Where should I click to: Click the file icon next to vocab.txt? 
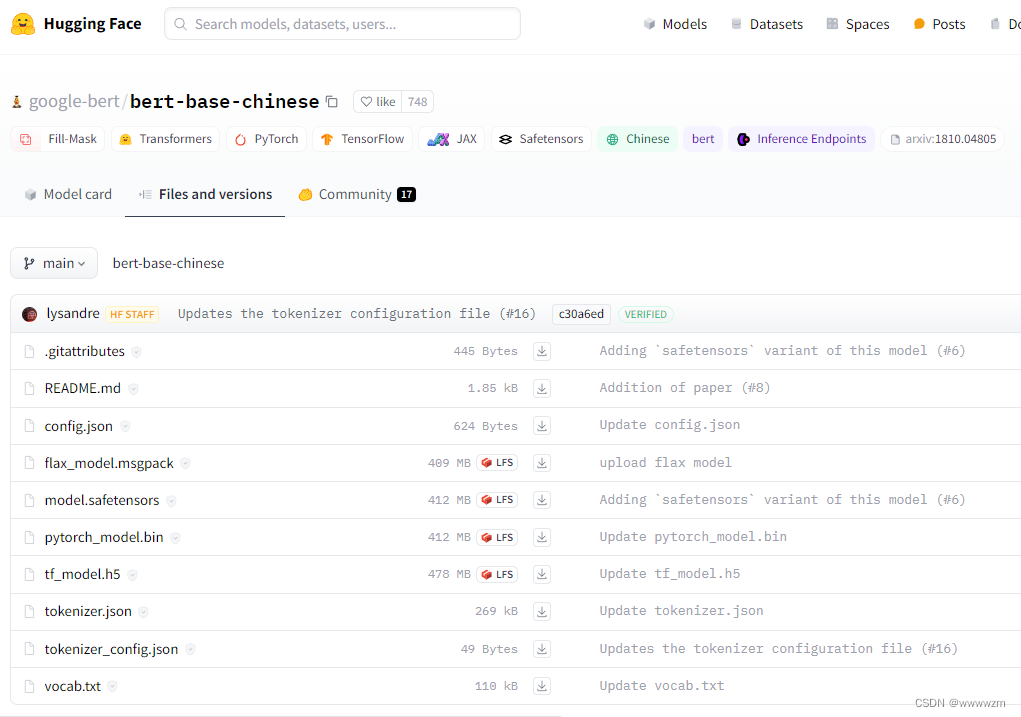pyautogui.click(x=29, y=686)
